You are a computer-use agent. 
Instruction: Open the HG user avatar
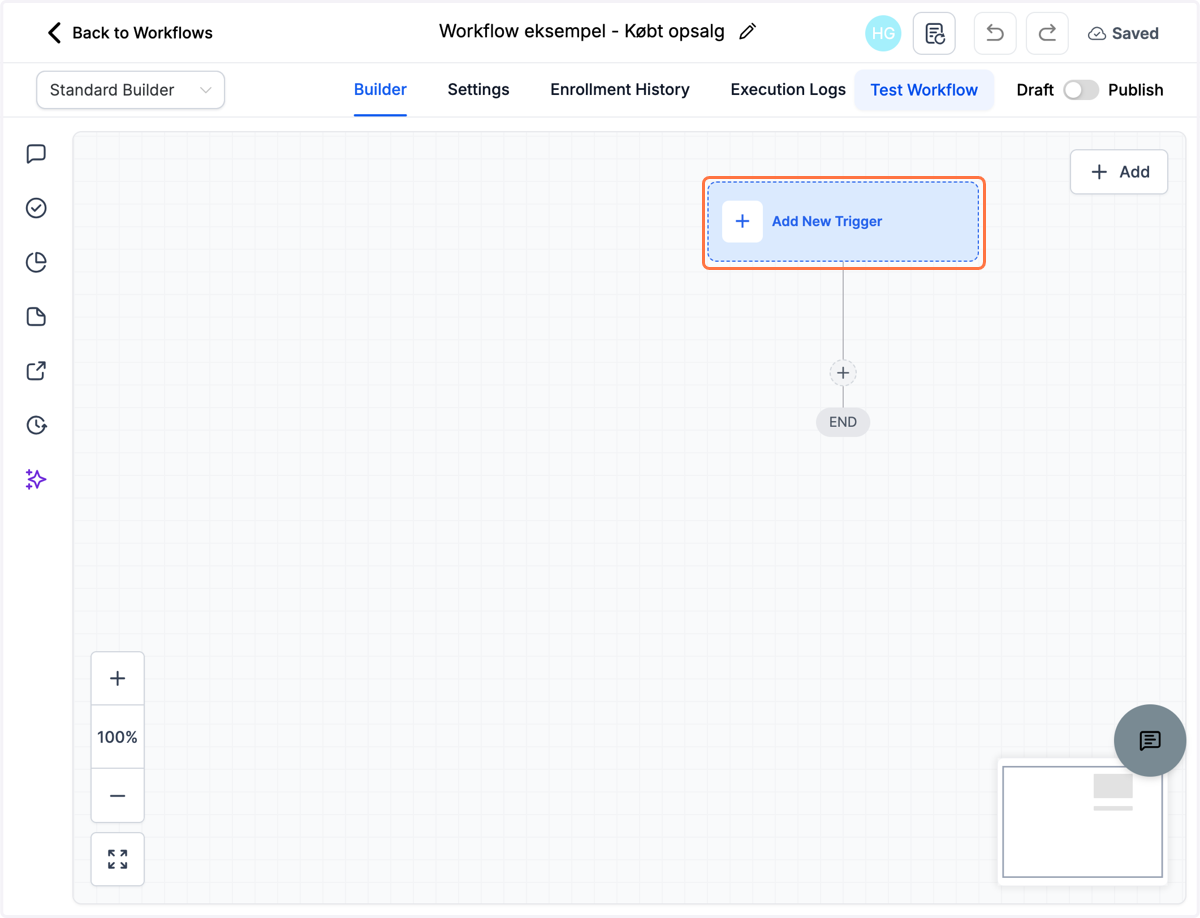pyautogui.click(x=883, y=33)
